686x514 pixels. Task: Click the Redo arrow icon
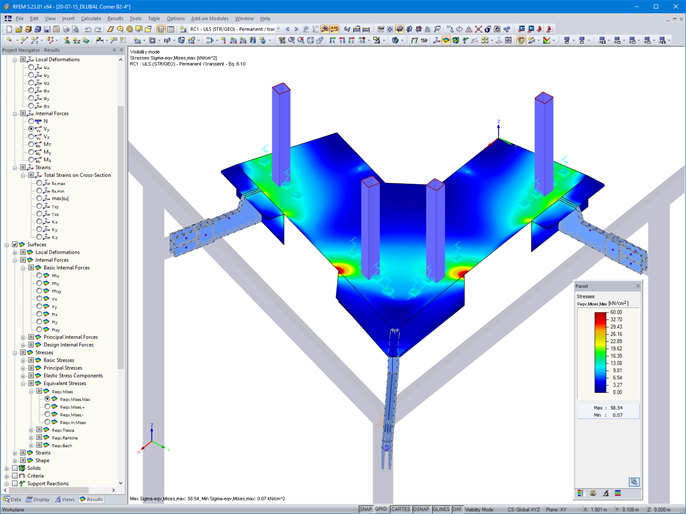pos(98,29)
